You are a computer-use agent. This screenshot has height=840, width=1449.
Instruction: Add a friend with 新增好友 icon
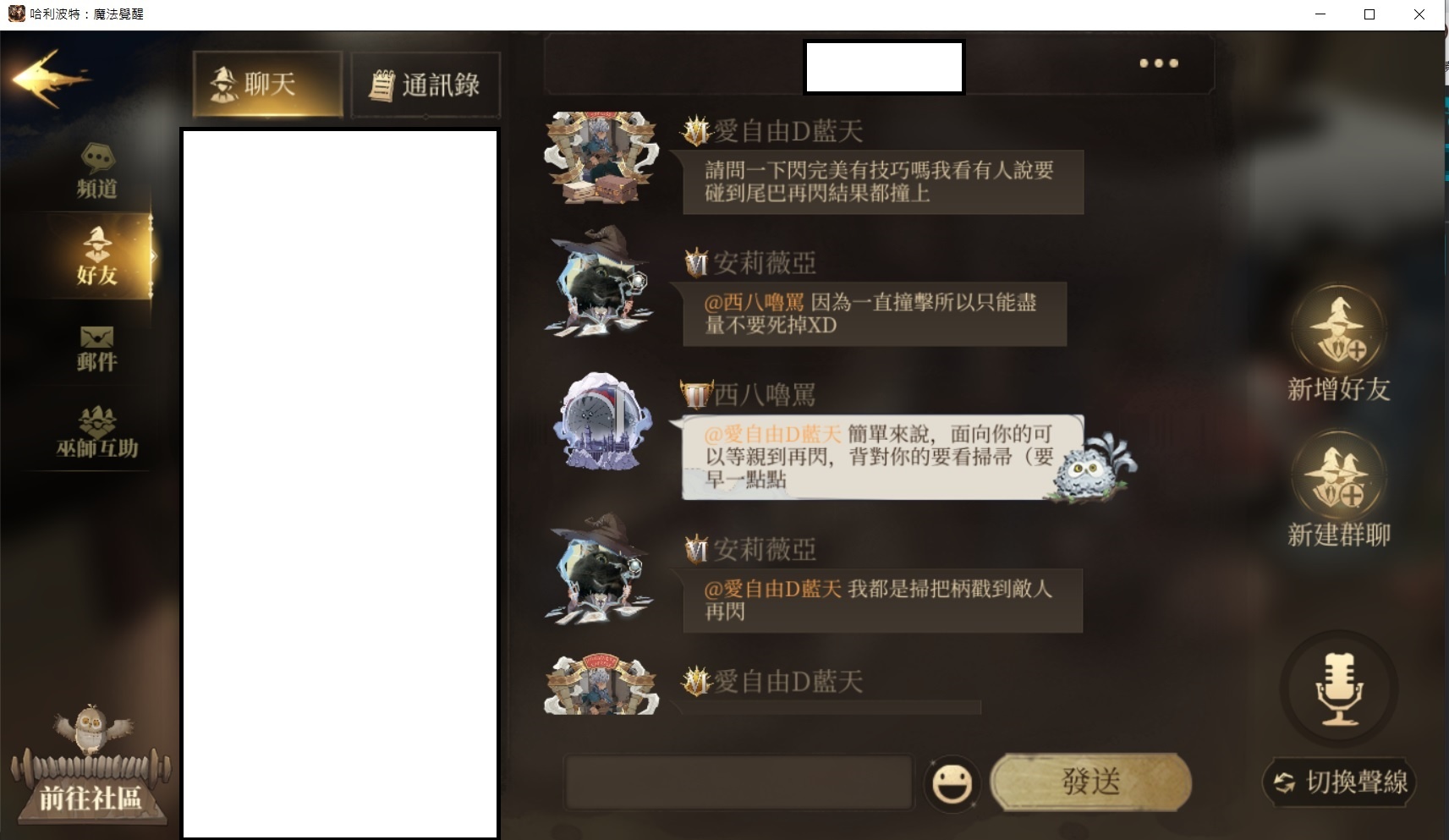(1338, 343)
